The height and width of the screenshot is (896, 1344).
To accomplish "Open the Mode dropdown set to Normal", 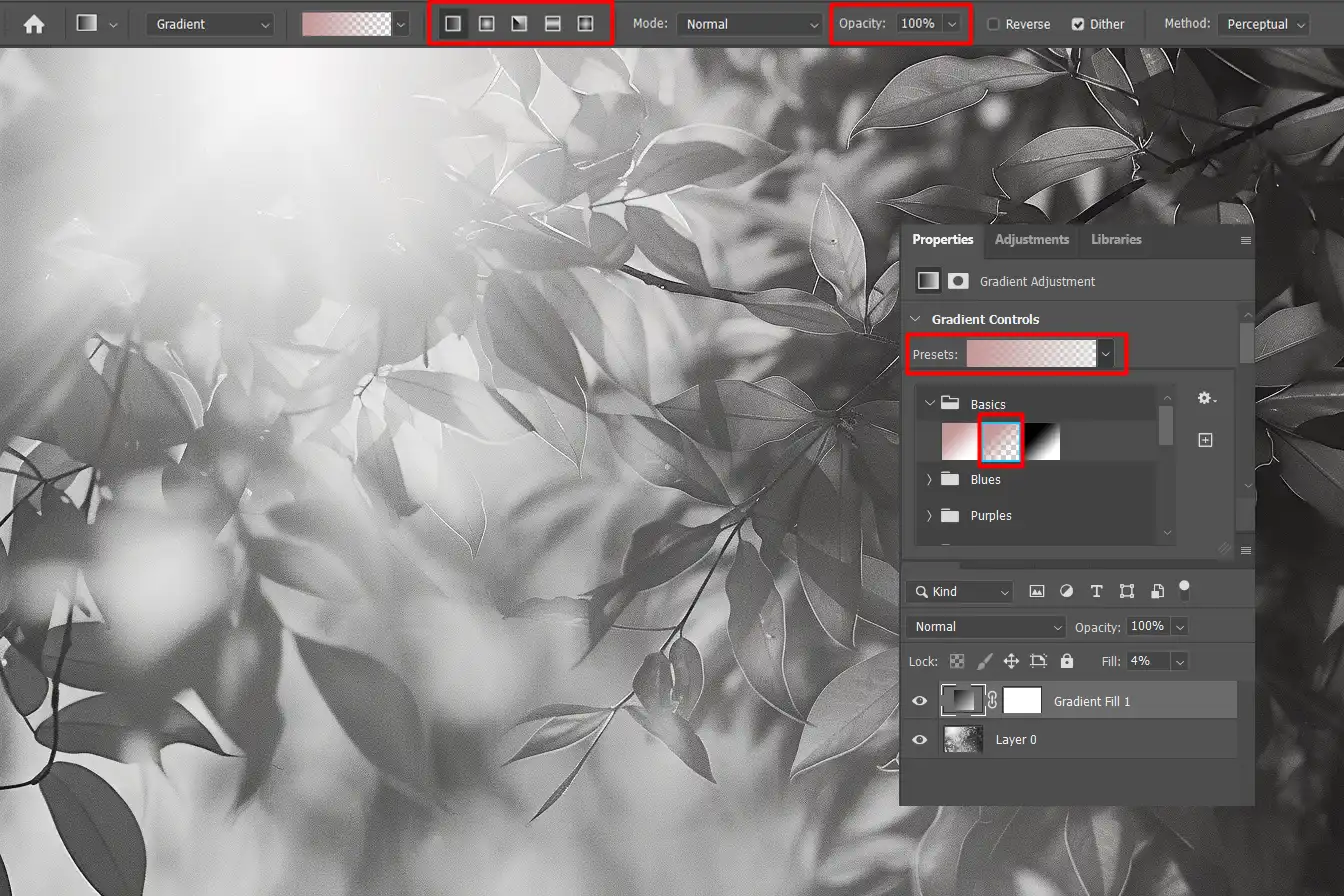I will point(749,24).
